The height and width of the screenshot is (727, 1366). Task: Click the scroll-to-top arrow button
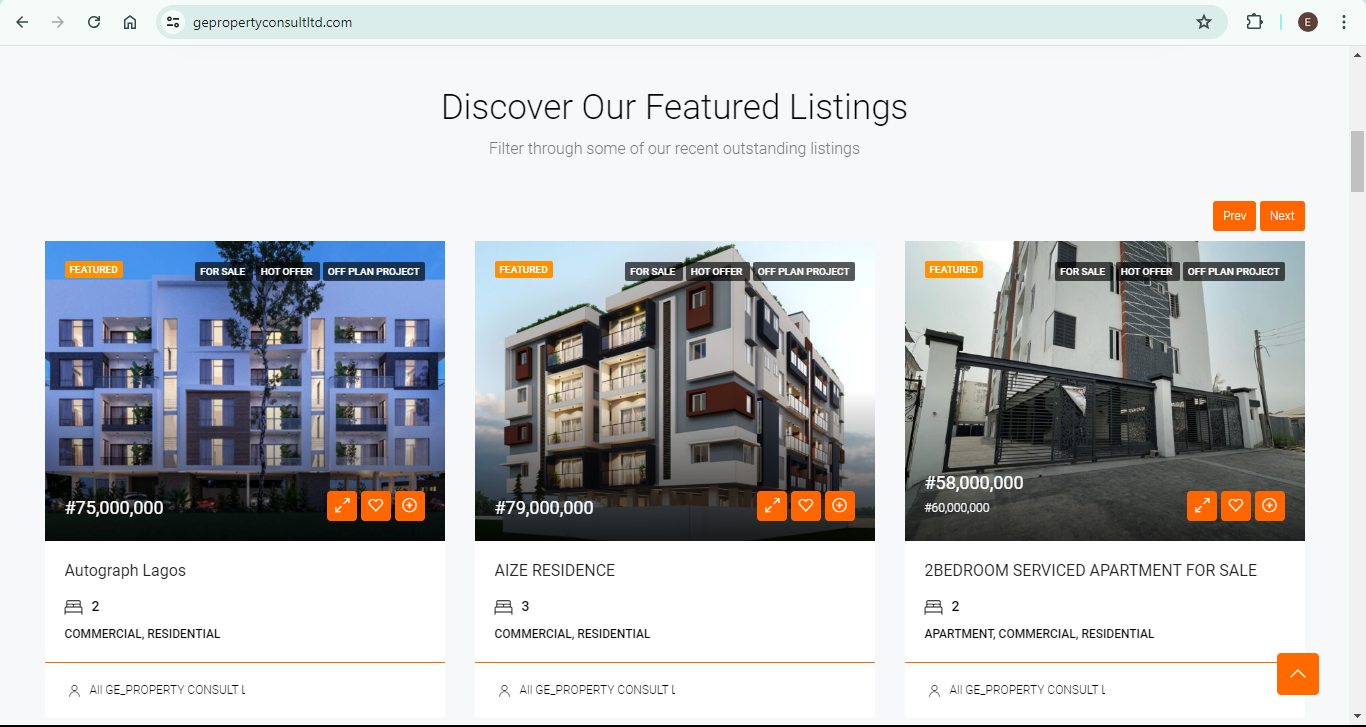[x=1297, y=674]
